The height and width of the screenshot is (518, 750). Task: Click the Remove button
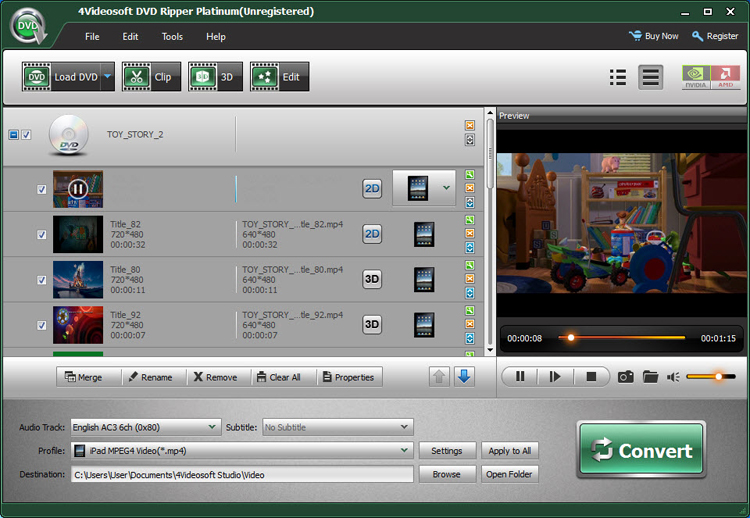[219, 377]
